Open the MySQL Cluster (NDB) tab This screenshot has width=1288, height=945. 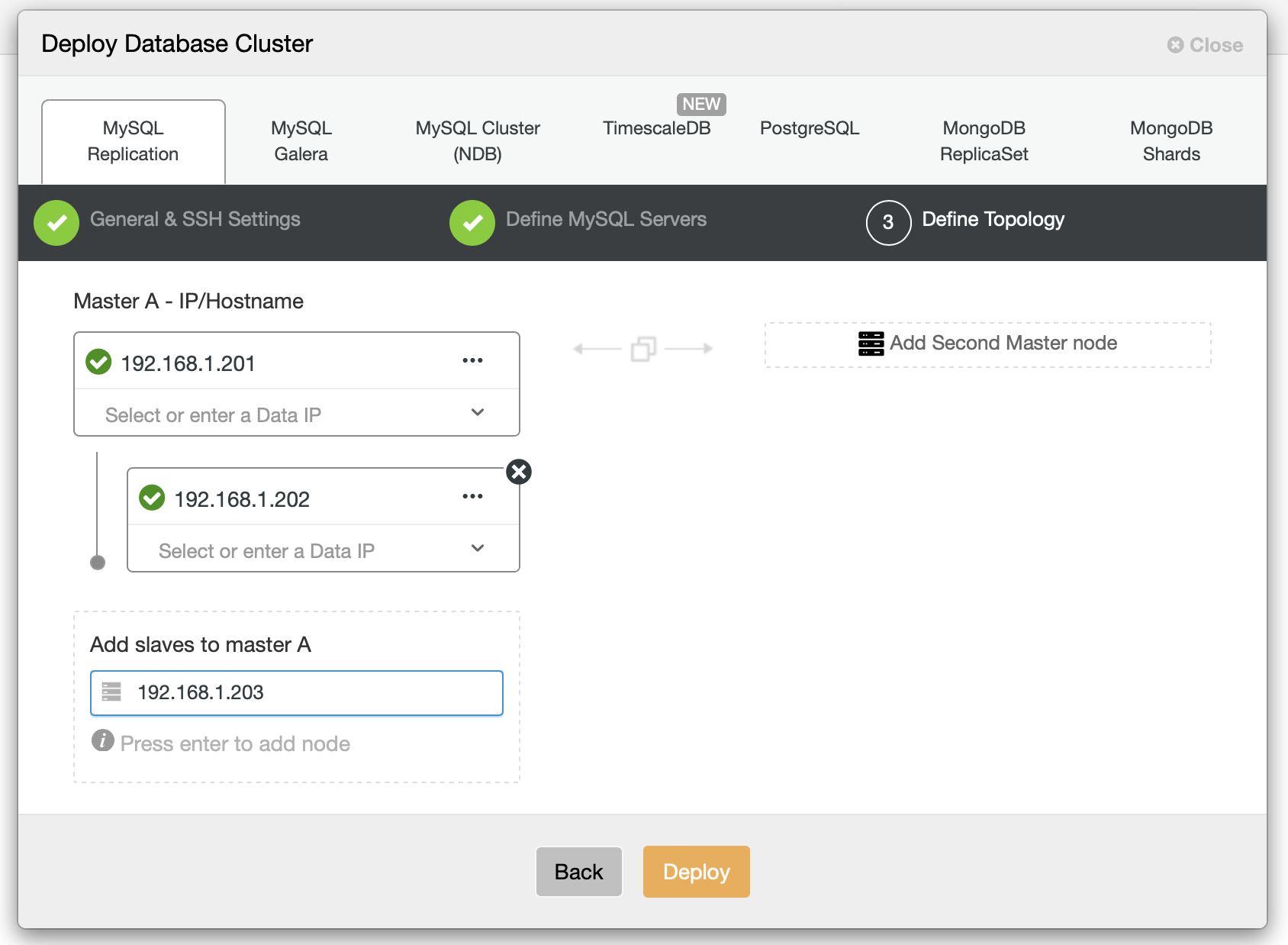click(x=478, y=141)
